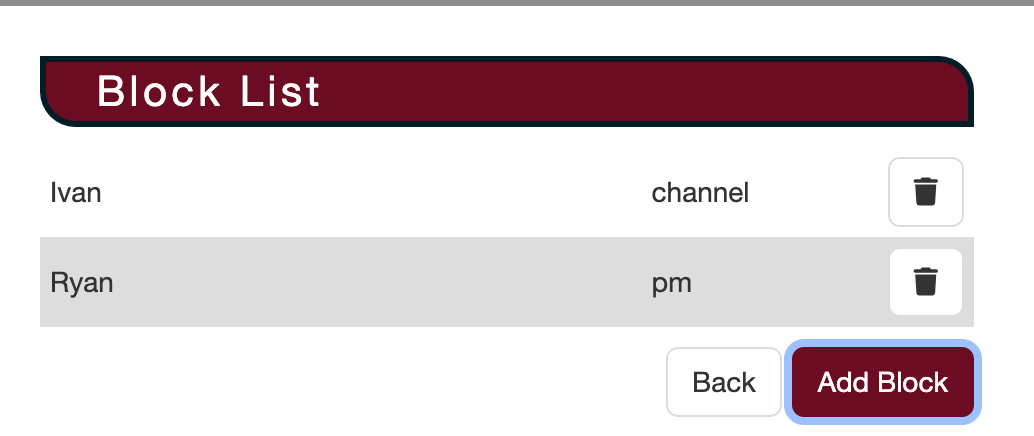Viewport: 1034px width, 436px height.
Task: Remove Ryan's pm block via trash icon
Action: pyautogui.click(x=925, y=283)
